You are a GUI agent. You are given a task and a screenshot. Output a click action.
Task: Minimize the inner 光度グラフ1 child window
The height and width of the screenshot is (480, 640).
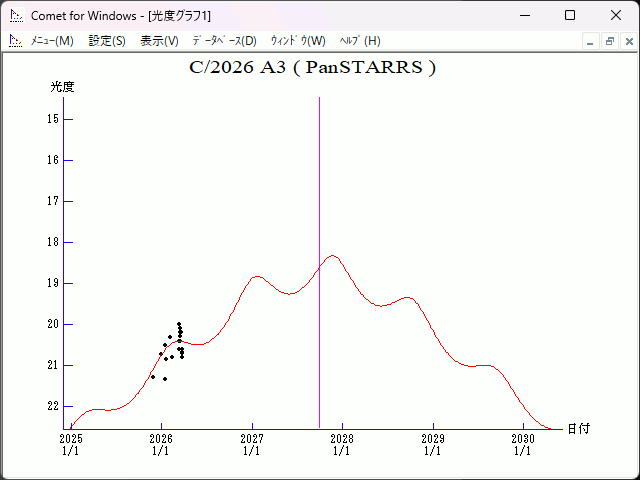click(x=591, y=41)
